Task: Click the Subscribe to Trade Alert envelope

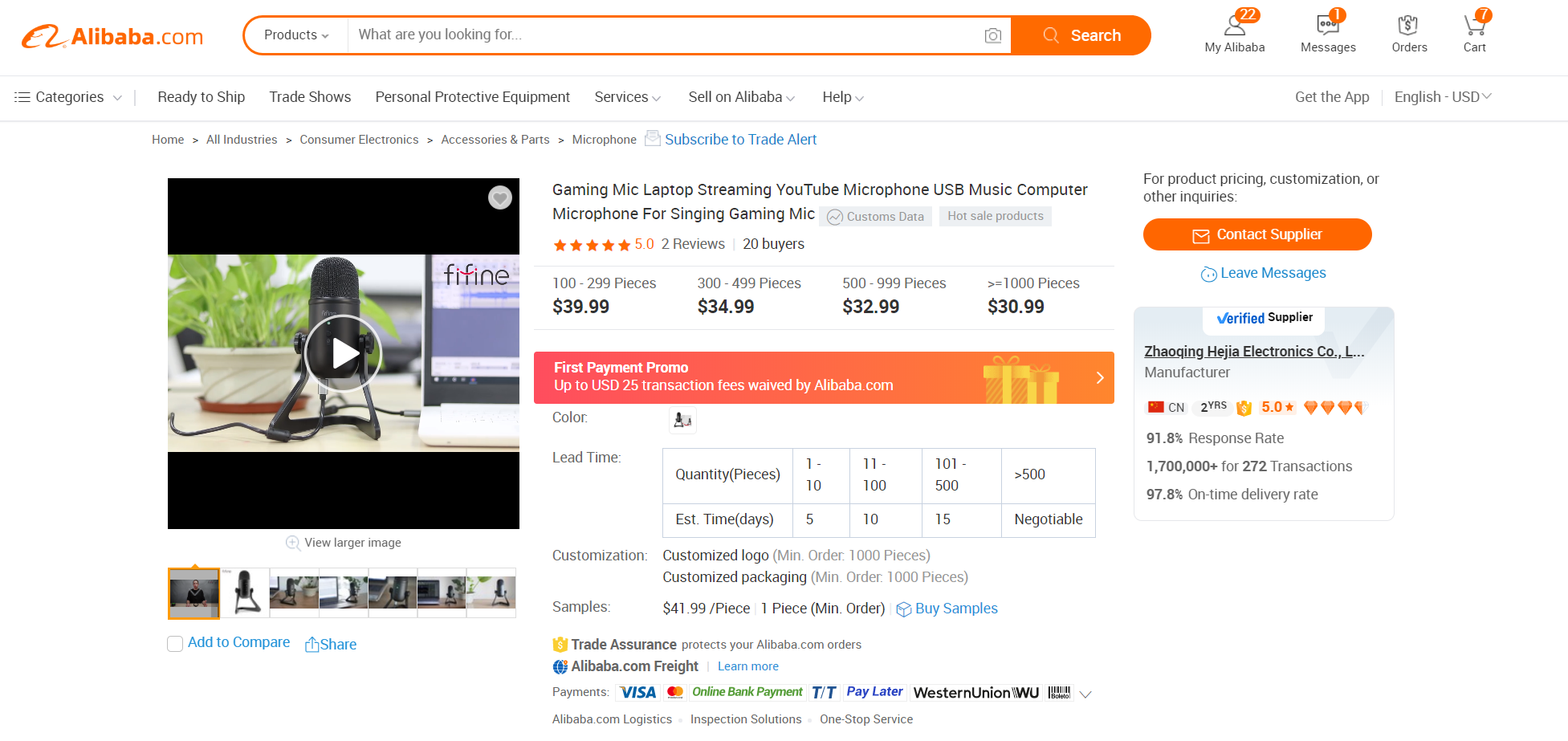Action: (653, 138)
